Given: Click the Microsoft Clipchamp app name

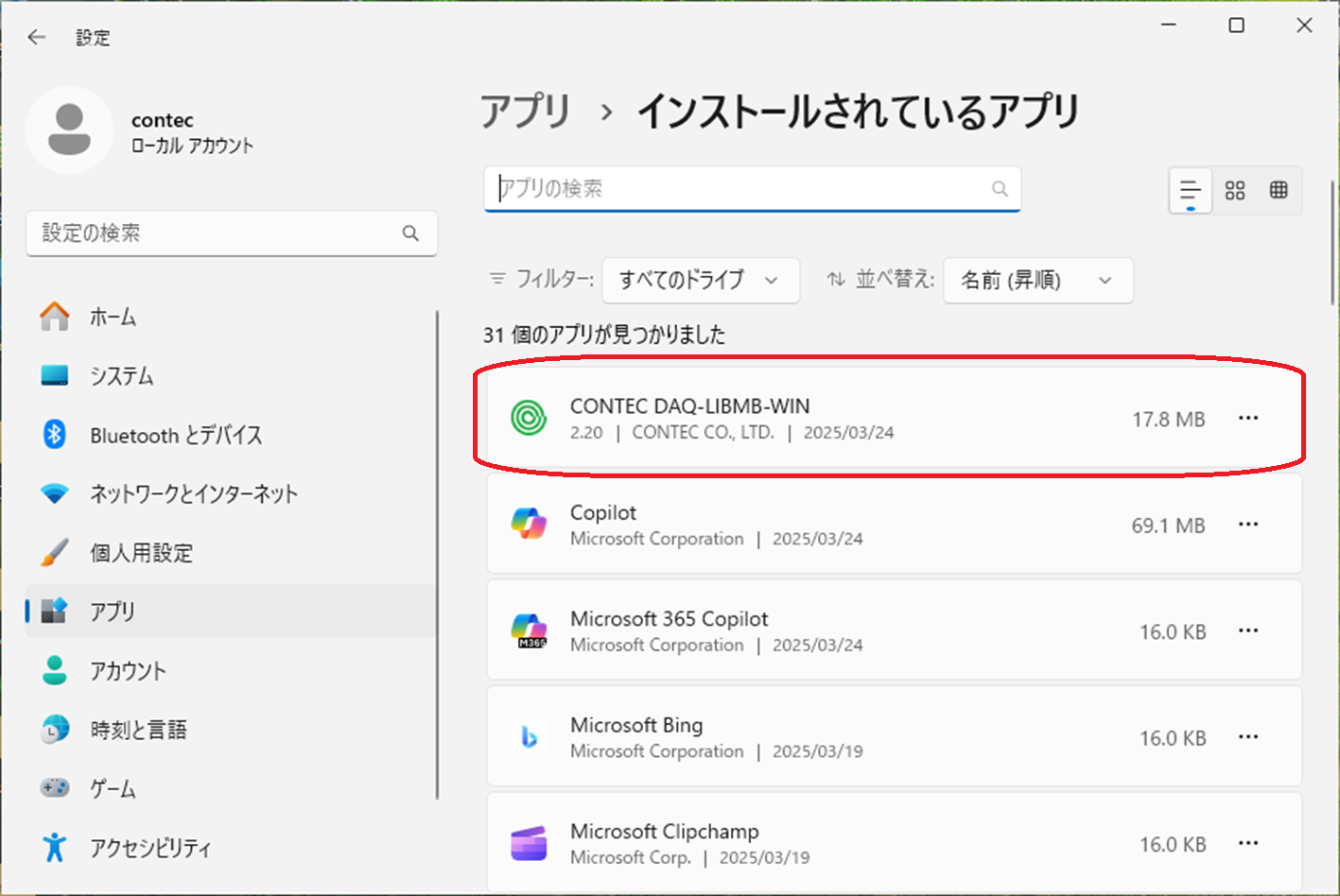Looking at the screenshot, I should coord(664,832).
